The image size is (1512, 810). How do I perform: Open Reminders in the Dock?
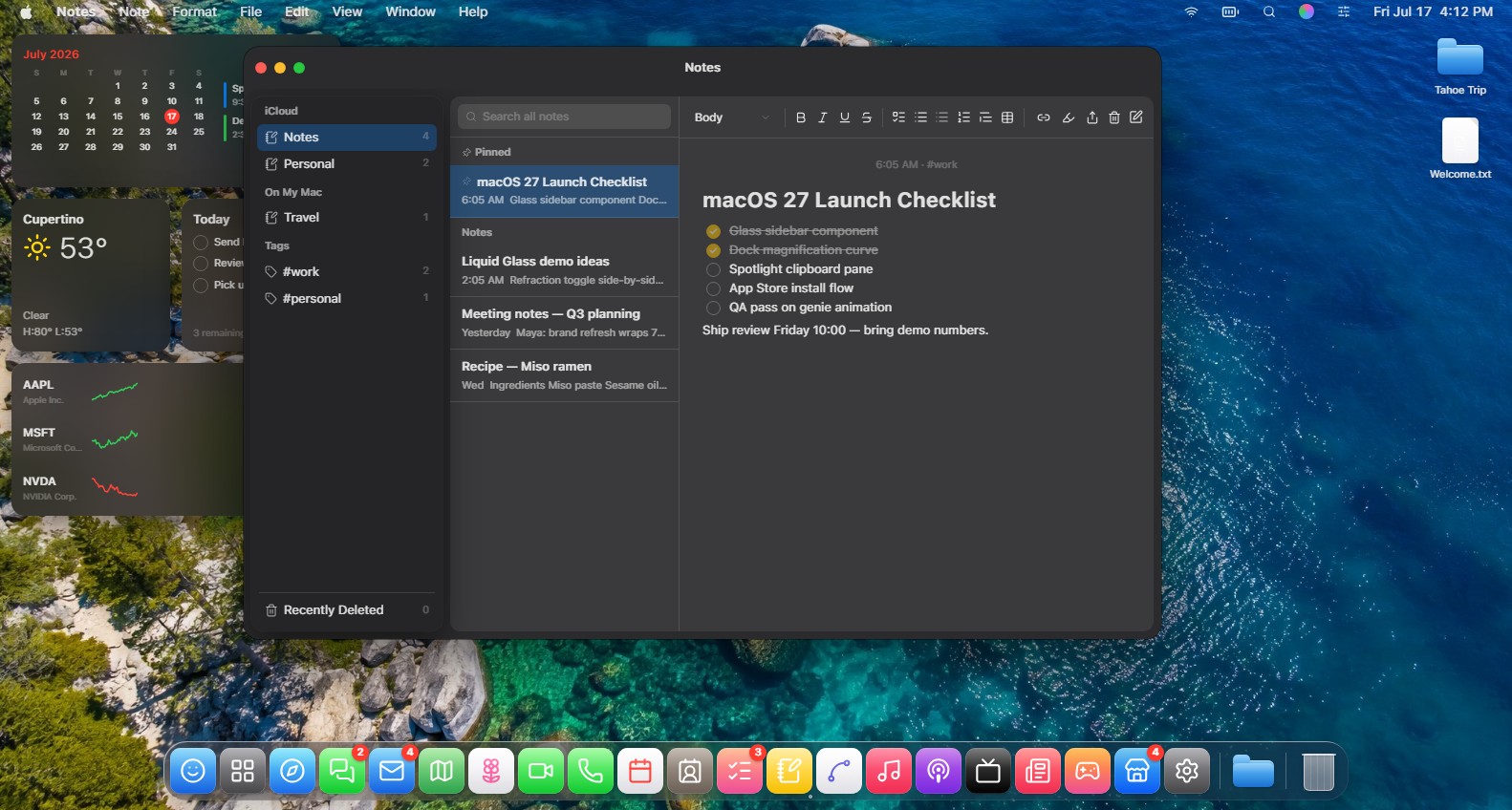click(x=740, y=771)
